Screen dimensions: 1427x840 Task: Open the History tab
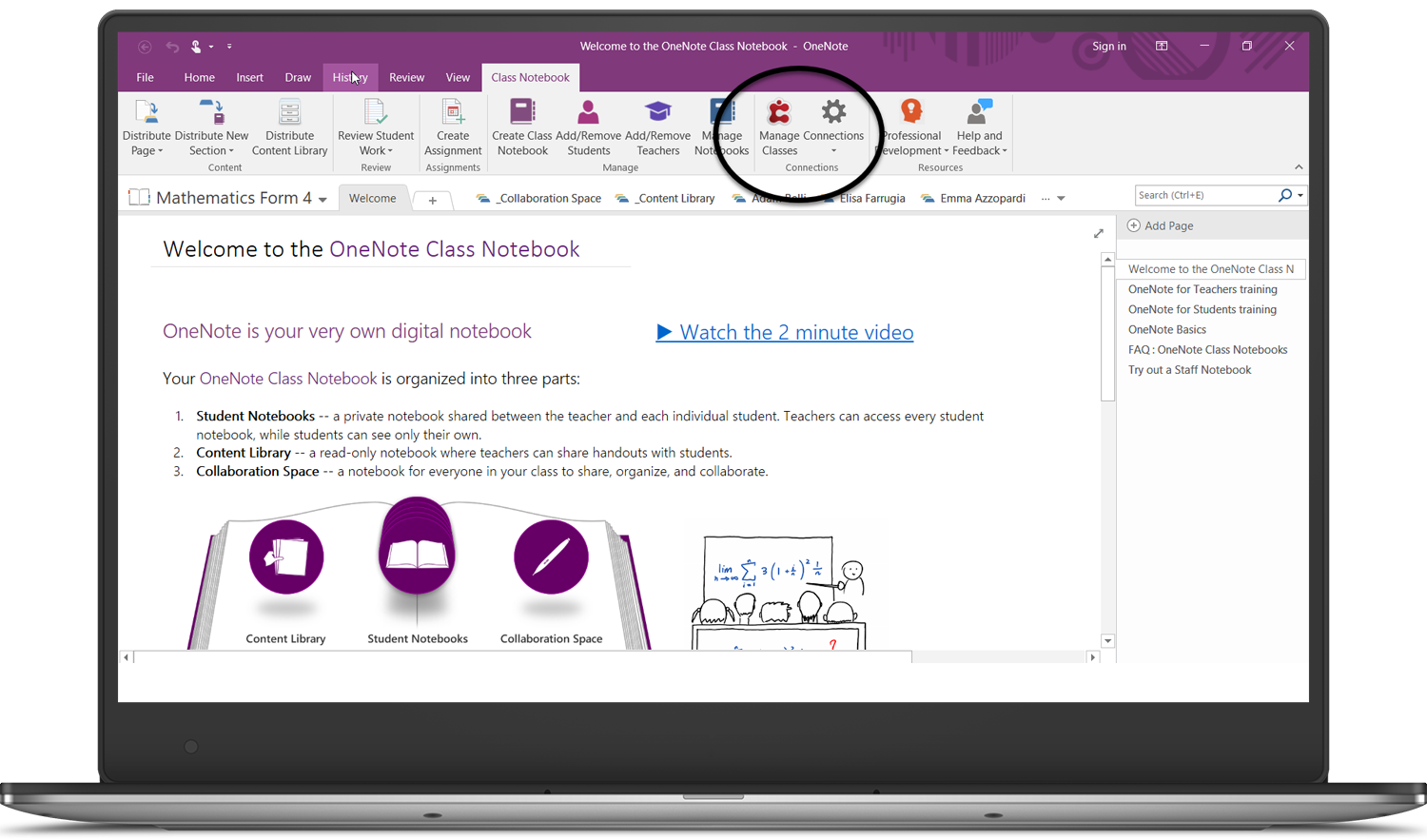pyautogui.click(x=350, y=77)
